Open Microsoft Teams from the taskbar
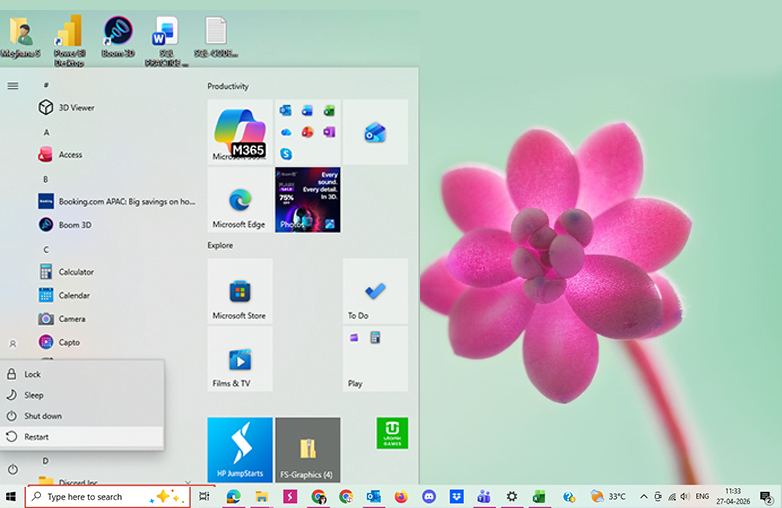This screenshot has width=782, height=508. tap(484, 497)
